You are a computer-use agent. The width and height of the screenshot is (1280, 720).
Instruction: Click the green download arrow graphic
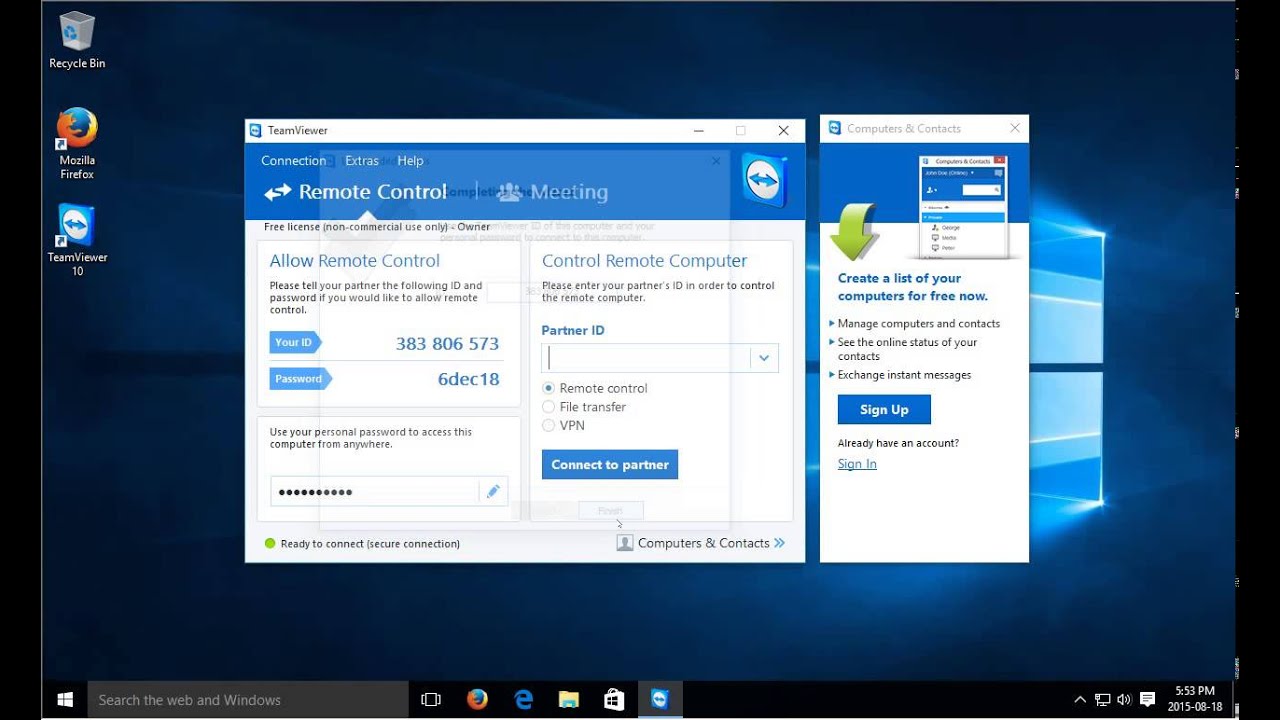pyautogui.click(x=854, y=231)
